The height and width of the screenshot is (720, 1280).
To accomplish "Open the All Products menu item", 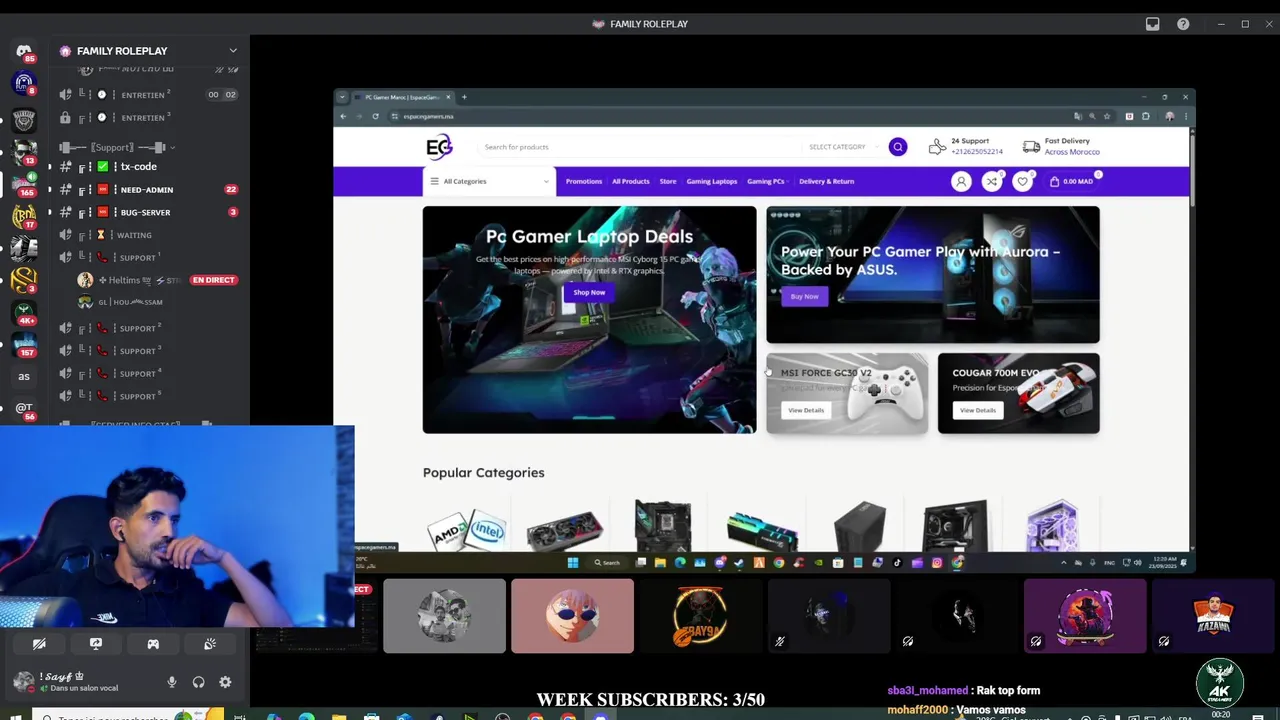I will (631, 181).
